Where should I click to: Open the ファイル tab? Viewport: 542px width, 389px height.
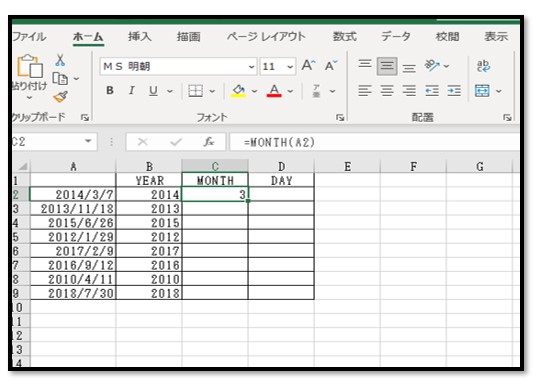(29, 36)
